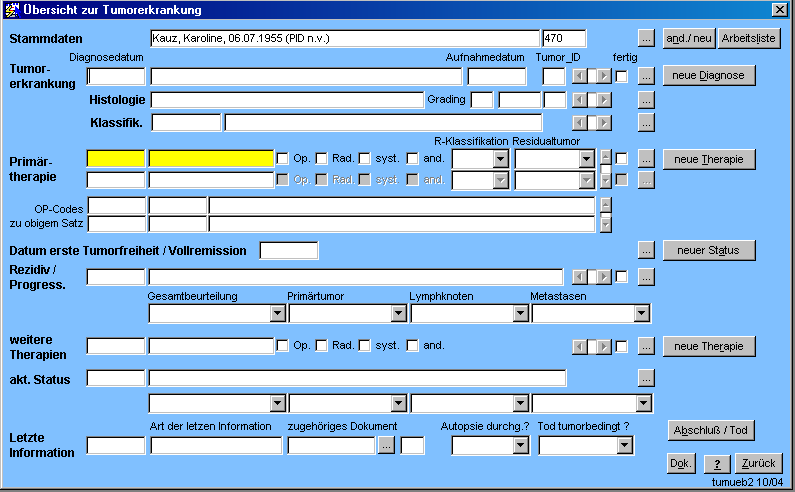Viewport: 795px width, 492px height.
Task: Click the Zurück button
Action: [759, 464]
